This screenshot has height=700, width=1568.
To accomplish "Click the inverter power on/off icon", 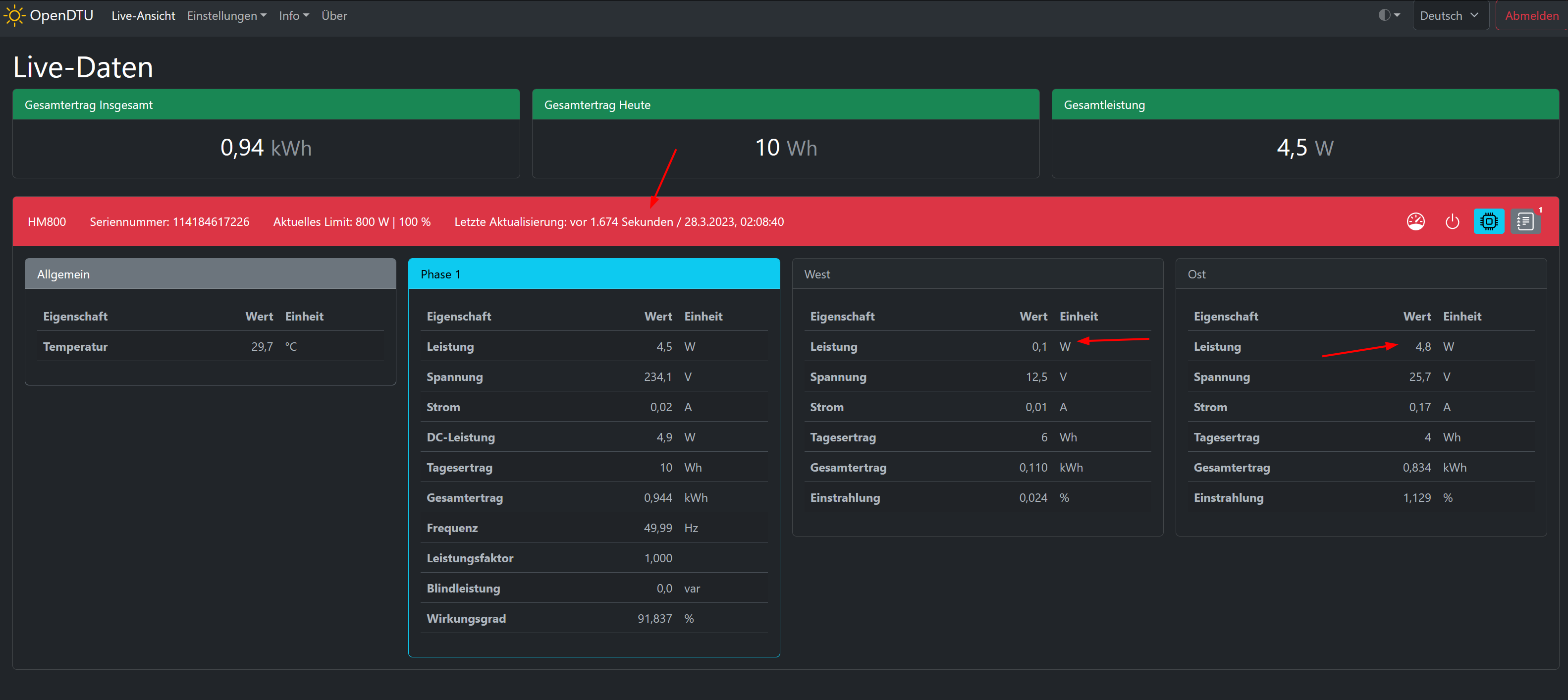I will click(1453, 221).
